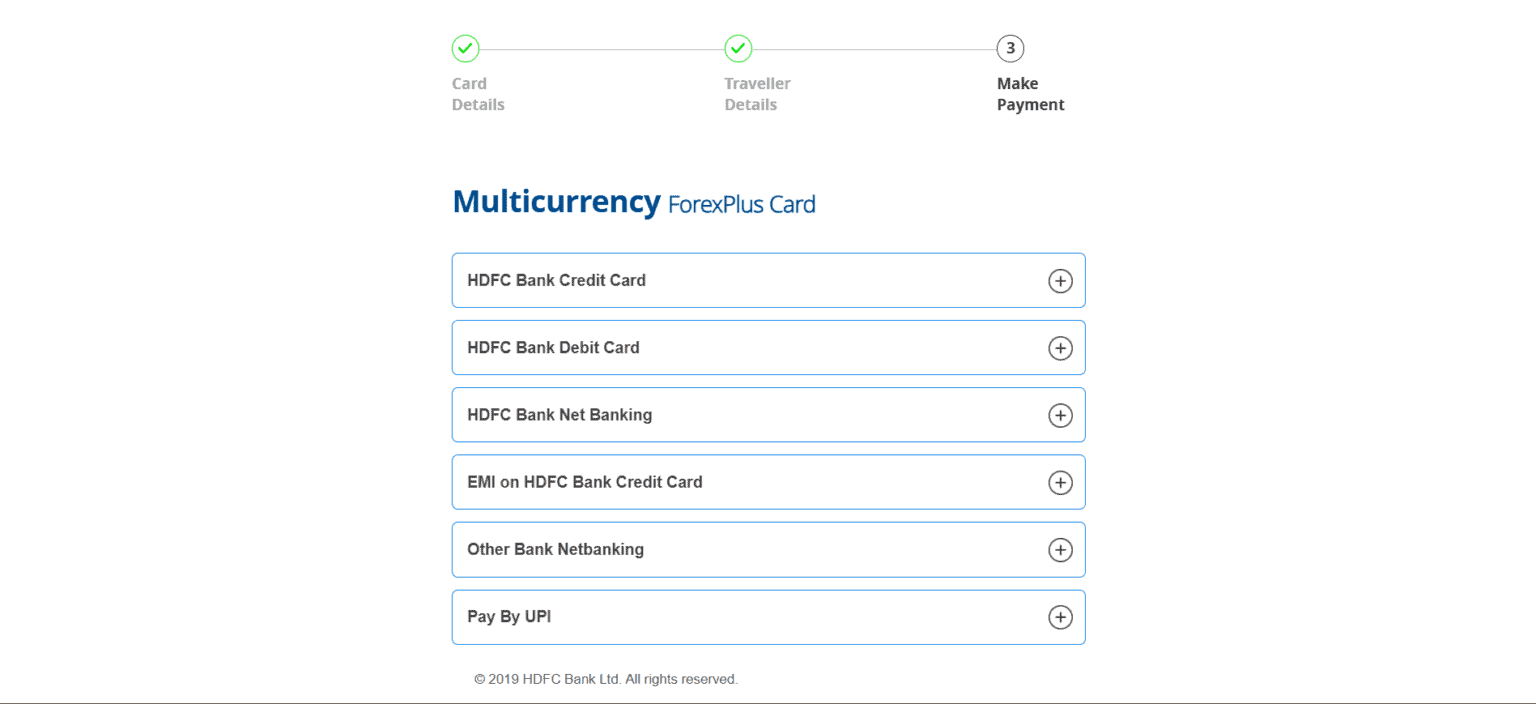The width and height of the screenshot is (1536, 704).
Task: Select the Card Details step label
Action: (477, 93)
